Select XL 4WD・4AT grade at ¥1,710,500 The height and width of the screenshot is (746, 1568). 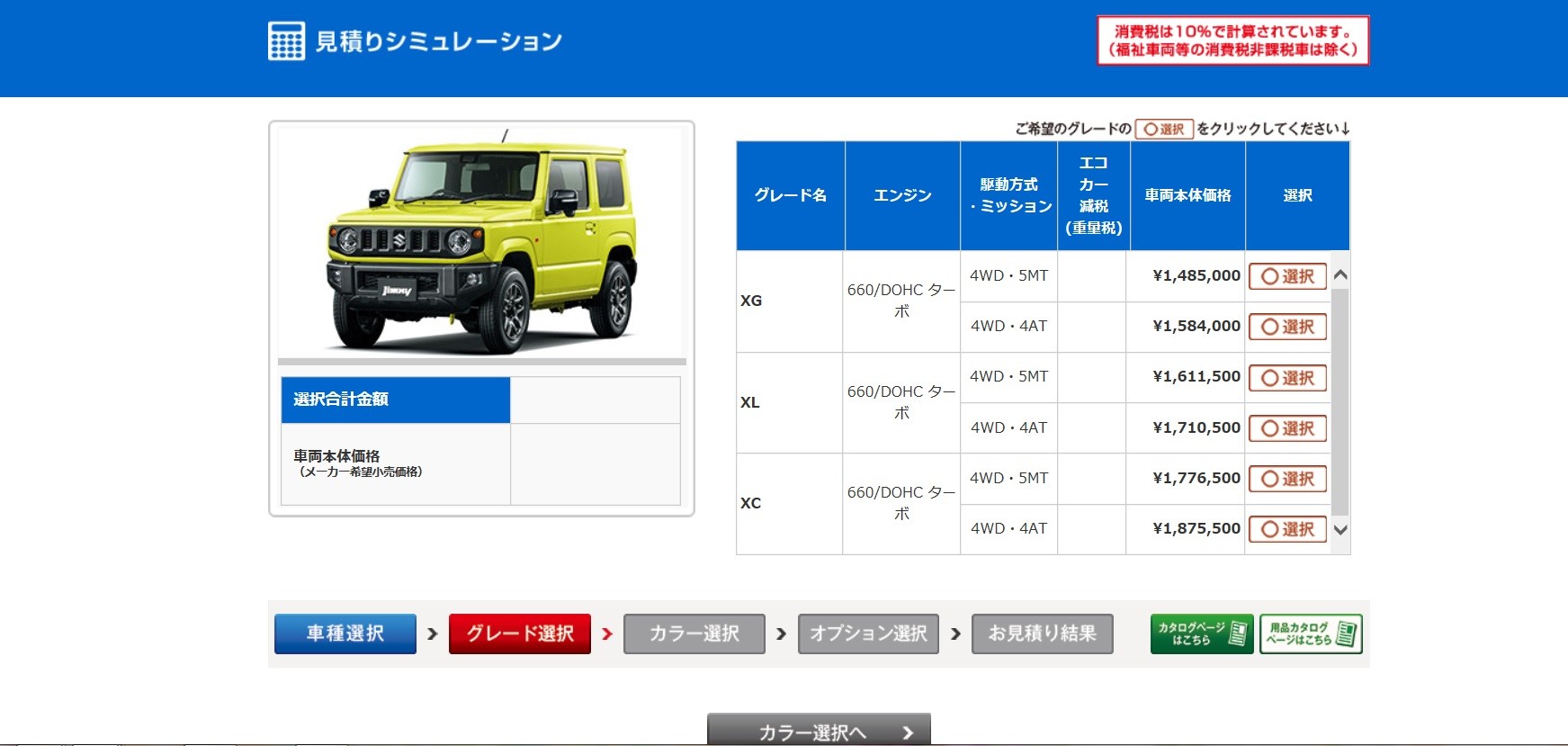1287,428
